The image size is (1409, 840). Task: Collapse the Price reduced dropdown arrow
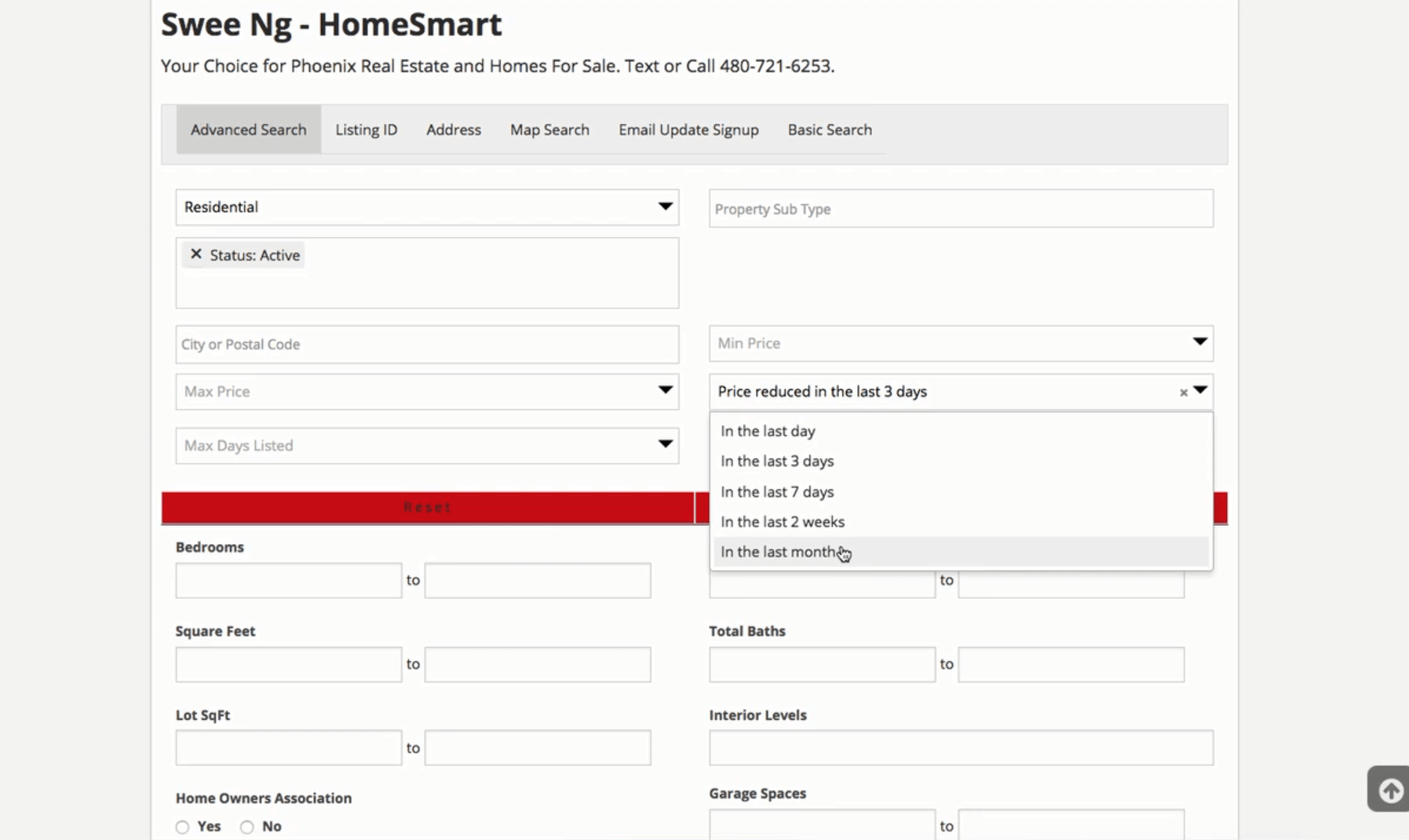[1200, 390]
